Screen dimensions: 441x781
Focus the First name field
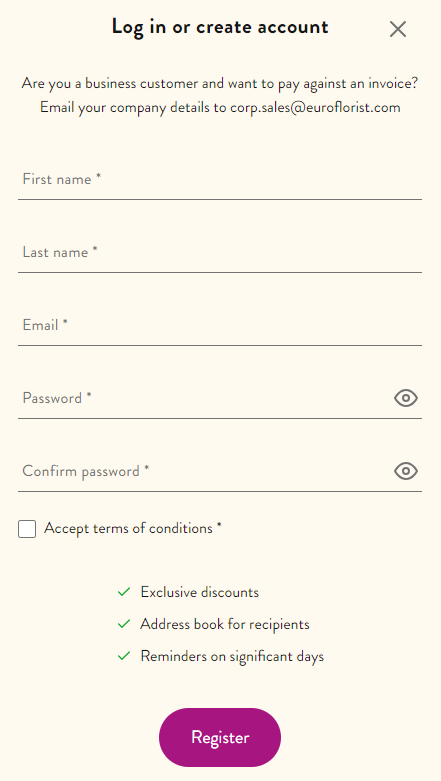click(x=220, y=179)
